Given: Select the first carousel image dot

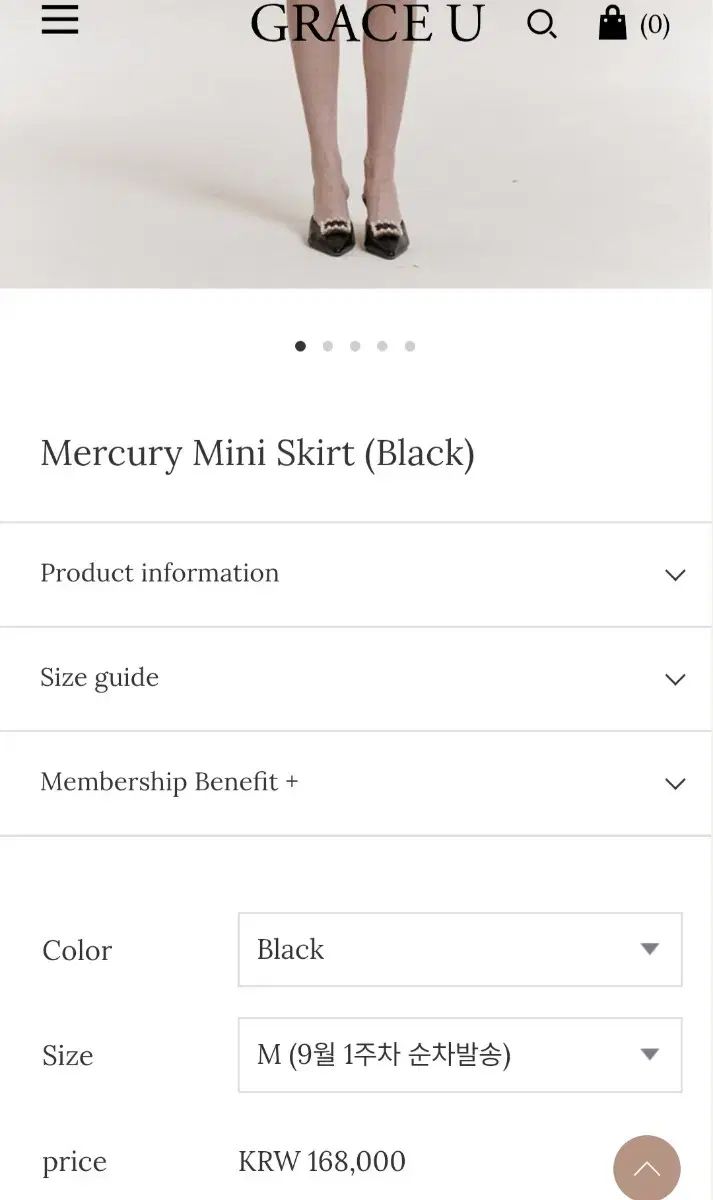Looking at the screenshot, I should (300, 346).
